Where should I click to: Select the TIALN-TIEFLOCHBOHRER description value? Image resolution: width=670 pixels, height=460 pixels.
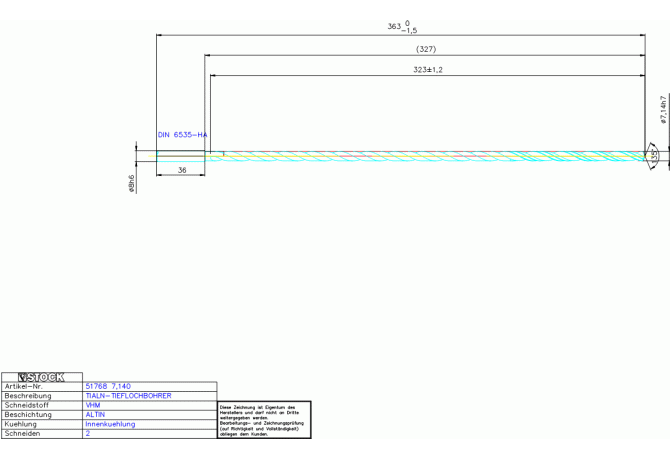click(x=128, y=396)
